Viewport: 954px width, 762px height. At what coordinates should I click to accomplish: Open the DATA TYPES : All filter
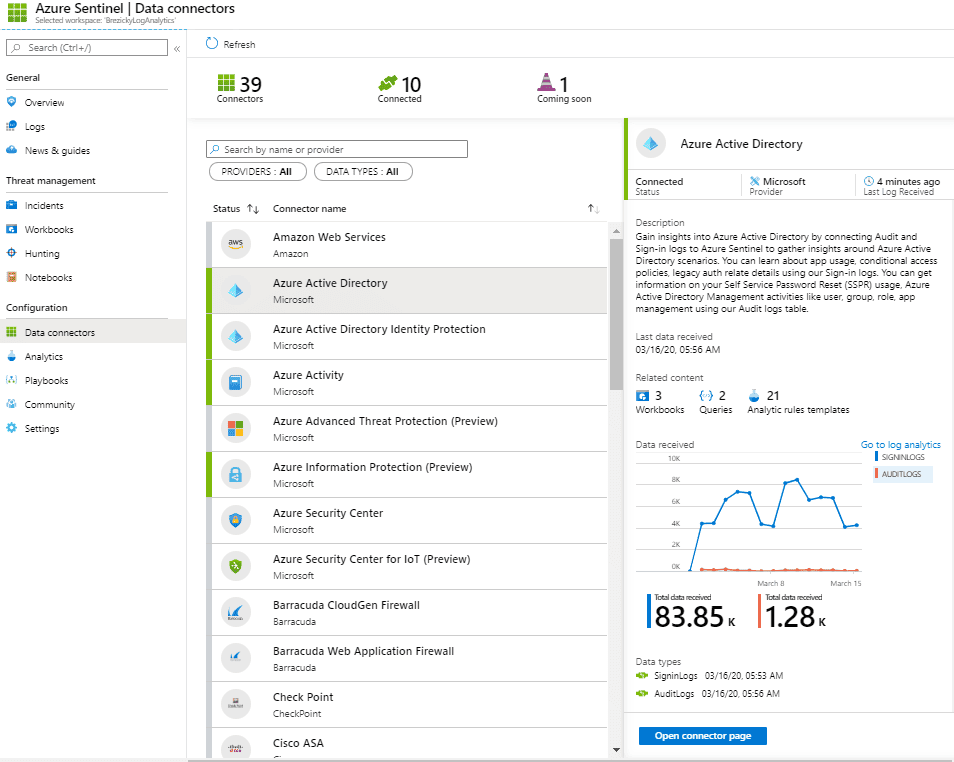363,172
